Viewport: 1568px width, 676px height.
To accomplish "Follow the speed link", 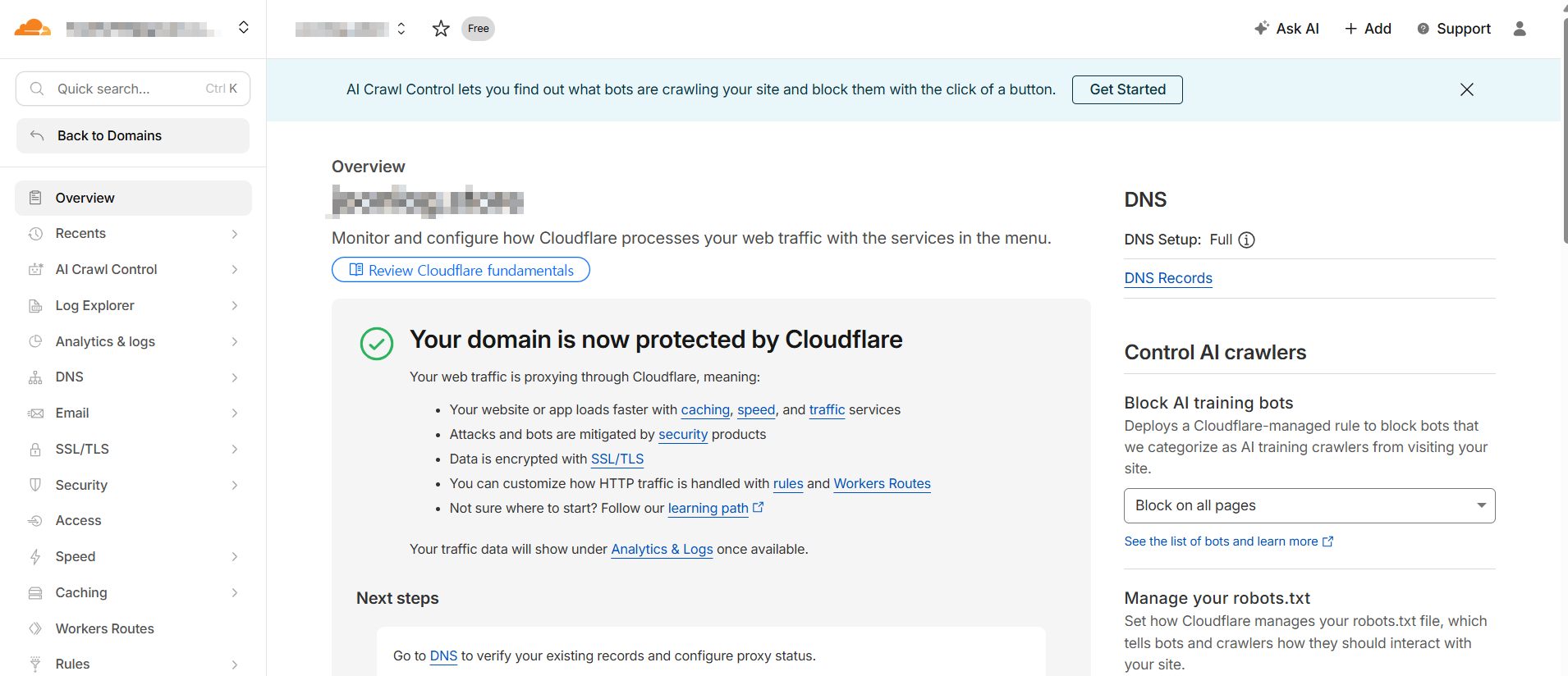I will click(x=756, y=409).
